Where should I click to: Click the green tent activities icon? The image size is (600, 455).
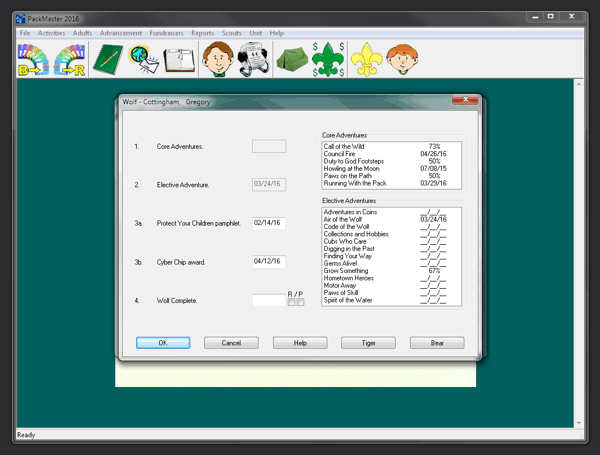(292, 59)
